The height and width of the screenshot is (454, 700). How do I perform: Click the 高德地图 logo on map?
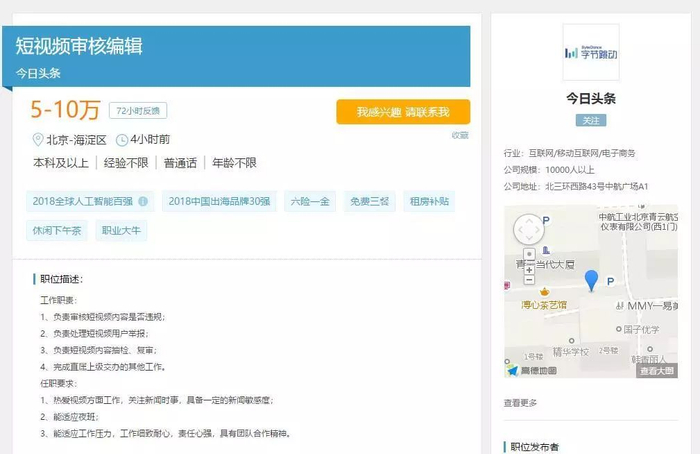pyautogui.click(x=532, y=371)
